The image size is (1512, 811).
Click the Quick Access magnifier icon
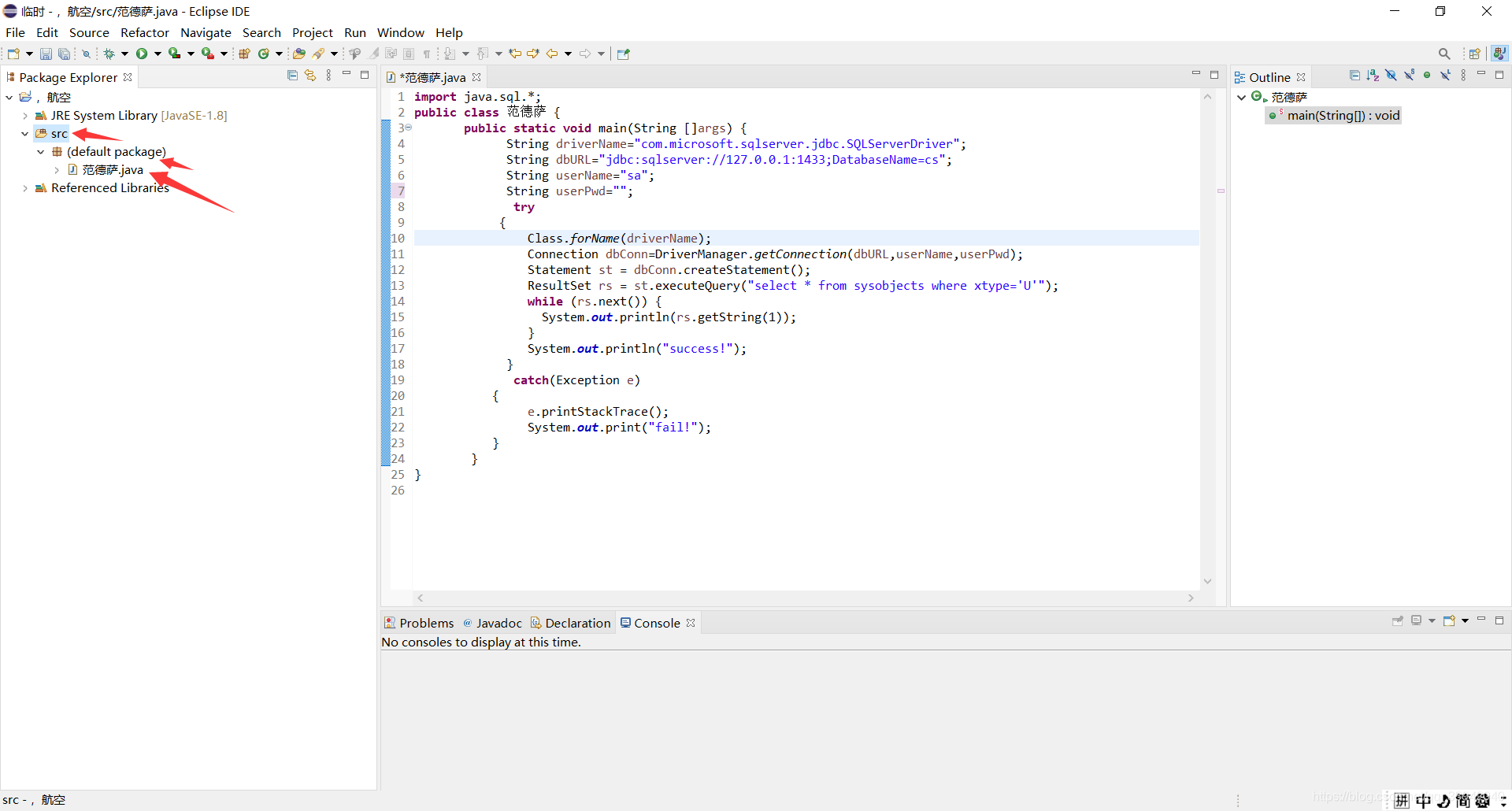coord(1444,54)
